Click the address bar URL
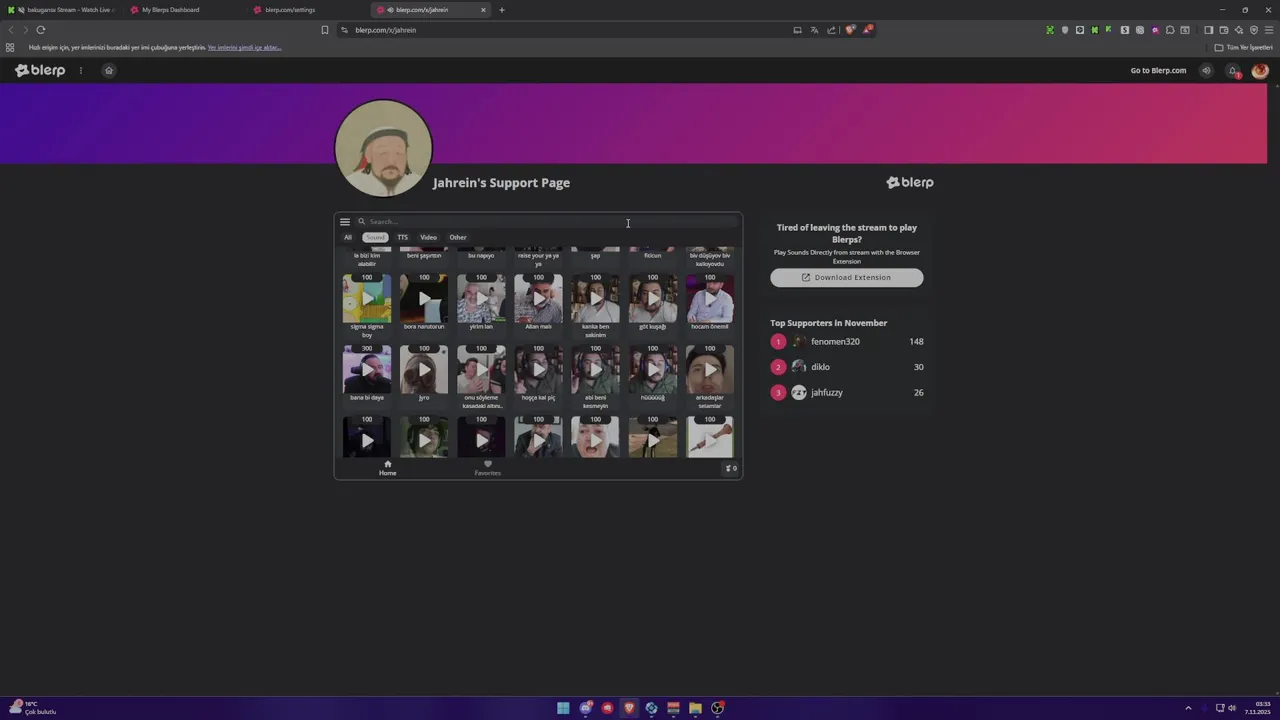The height and width of the screenshot is (720, 1280). [386, 30]
